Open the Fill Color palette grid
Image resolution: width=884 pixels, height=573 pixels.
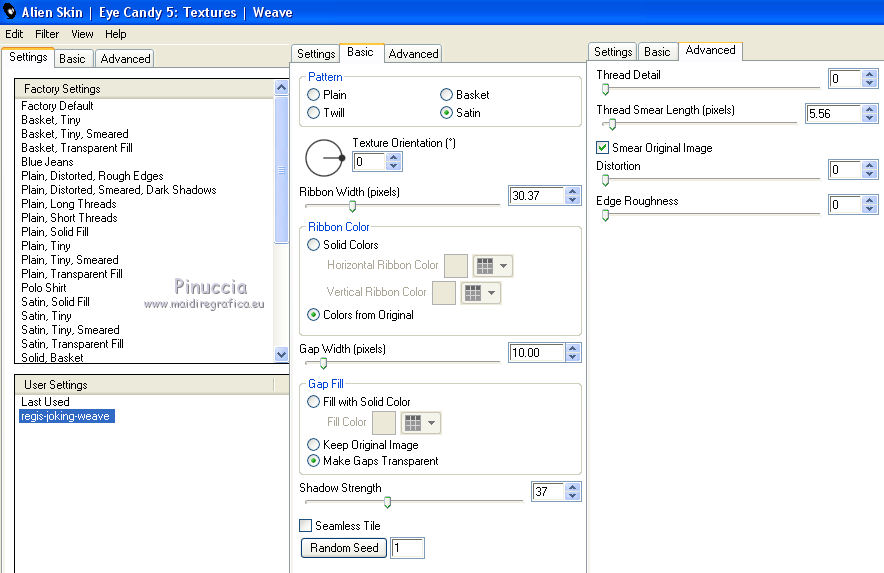413,422
